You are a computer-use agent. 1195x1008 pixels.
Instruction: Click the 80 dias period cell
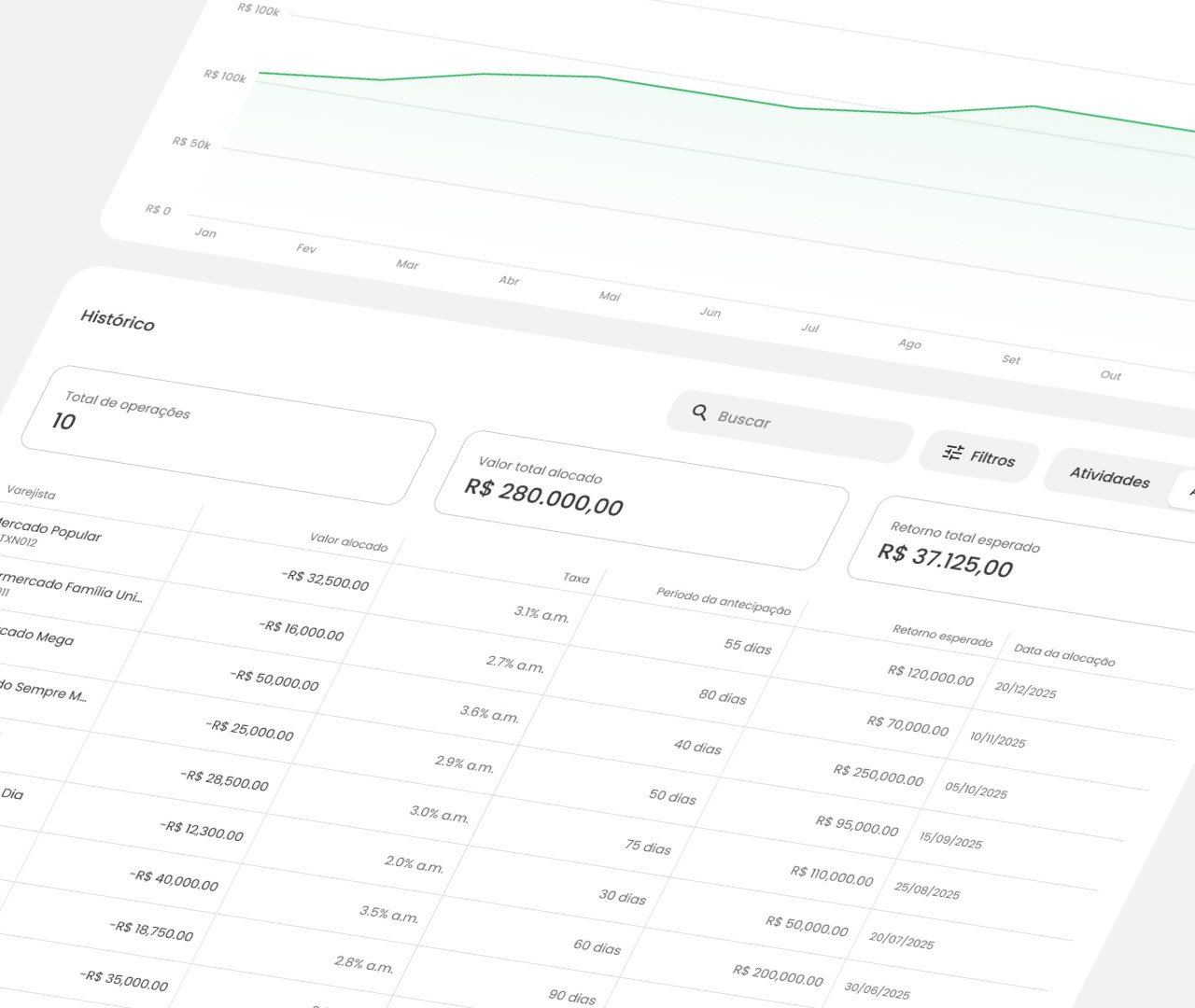pyautogui.click(x=723, y=696)
